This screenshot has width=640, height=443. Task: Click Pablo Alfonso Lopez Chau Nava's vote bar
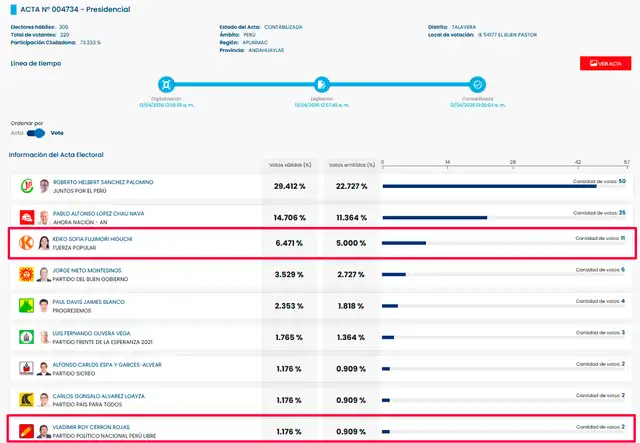point(435,217)
